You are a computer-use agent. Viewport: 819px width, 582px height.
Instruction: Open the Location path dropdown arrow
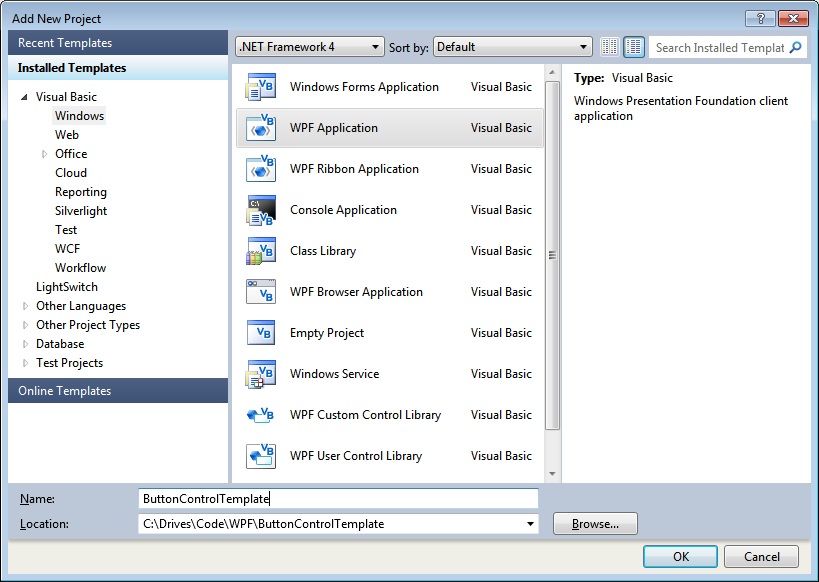coord(530,523)
